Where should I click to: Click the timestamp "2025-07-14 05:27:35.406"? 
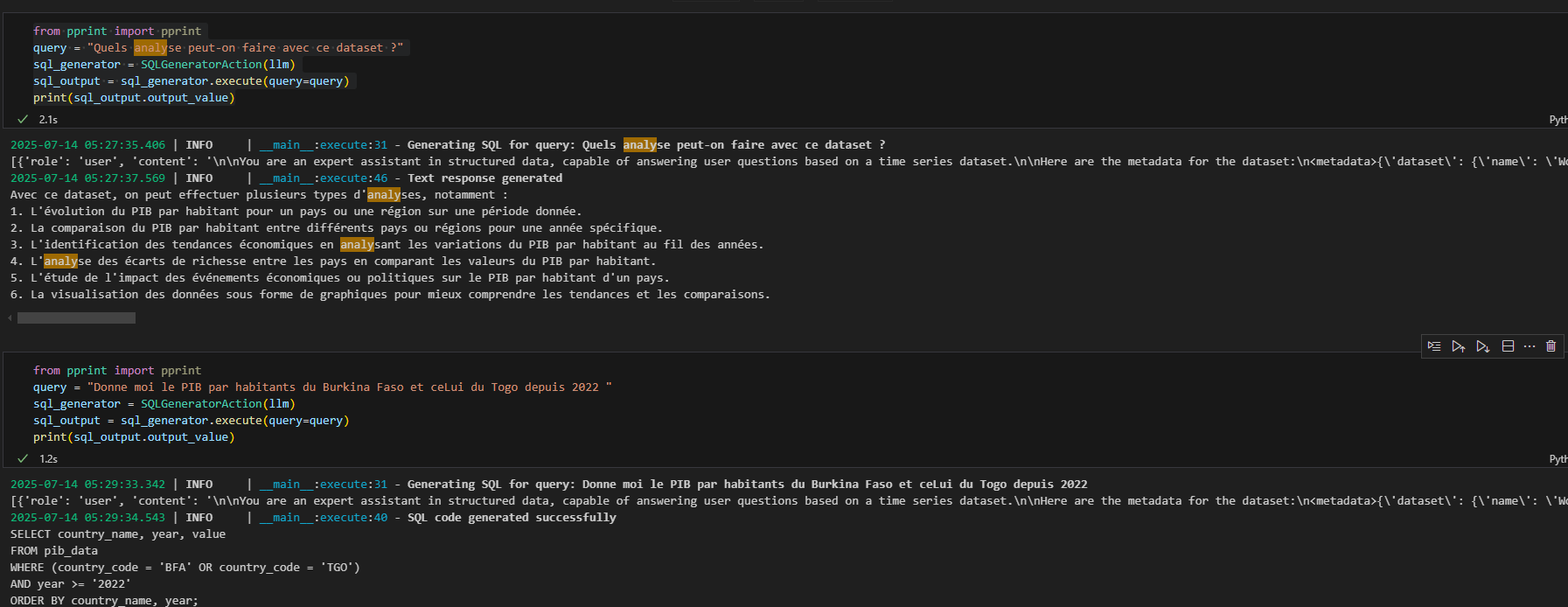point(87,145)
